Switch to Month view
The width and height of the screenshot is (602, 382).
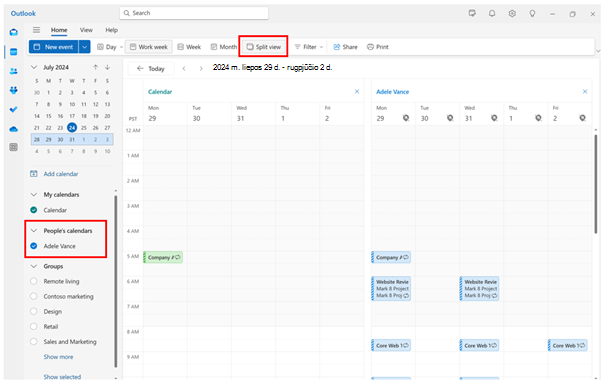pos(223,47)
